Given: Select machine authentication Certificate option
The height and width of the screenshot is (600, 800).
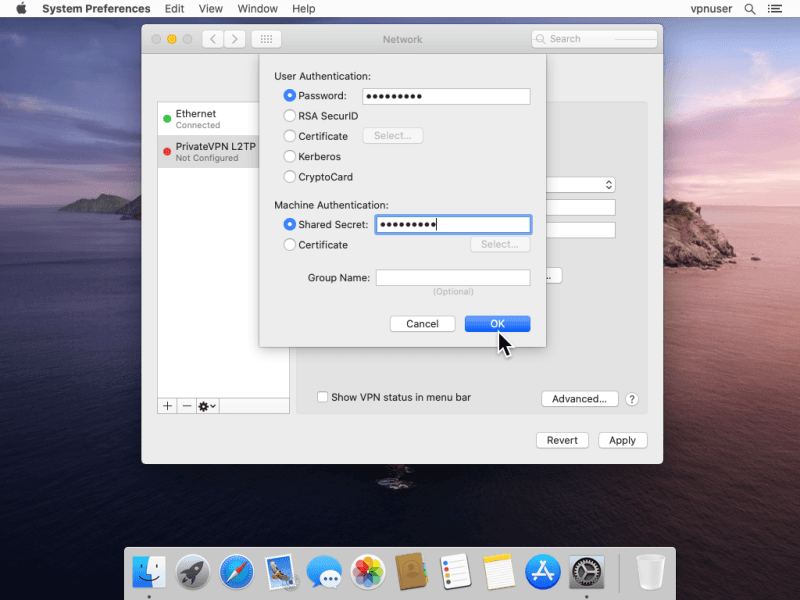Looking at the screenshot, I should click(x=290, y=245).
